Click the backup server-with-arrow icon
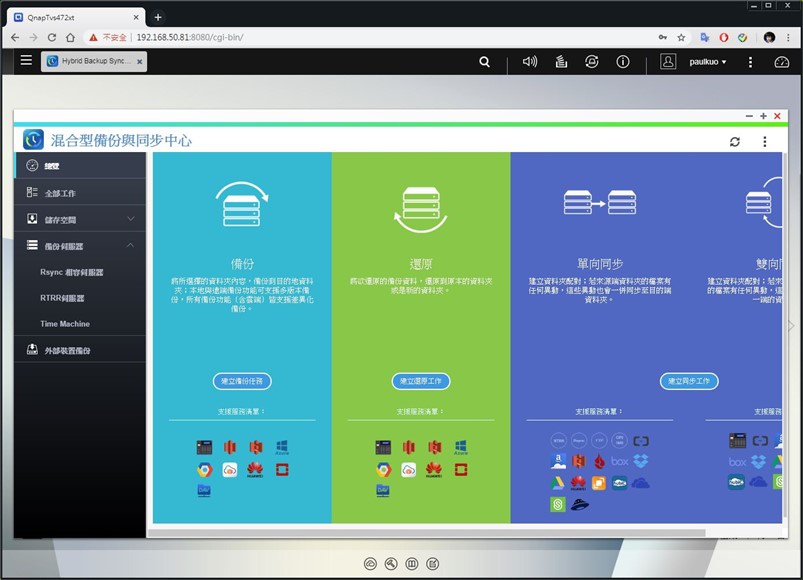803x580 pixels. (x=242, y=204)
